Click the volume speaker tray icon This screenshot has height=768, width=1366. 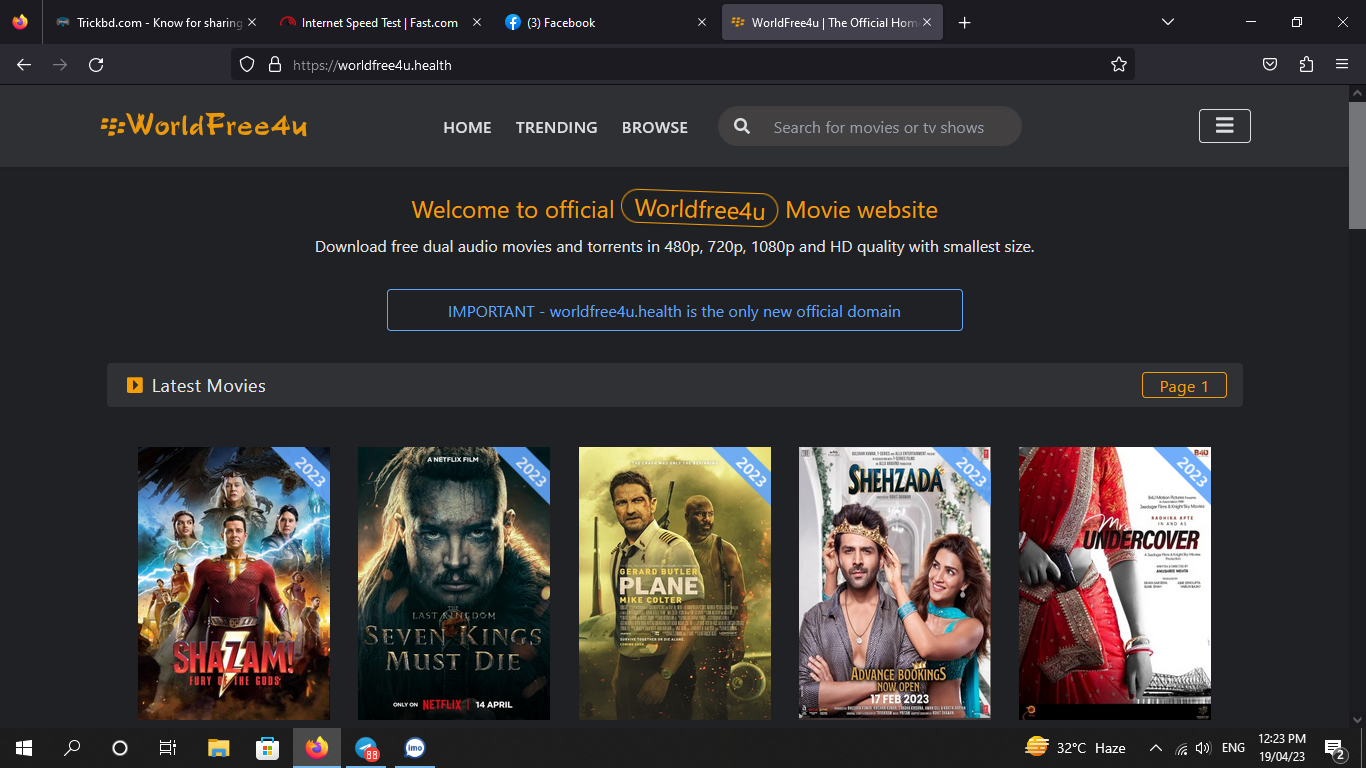point(1203,748)
